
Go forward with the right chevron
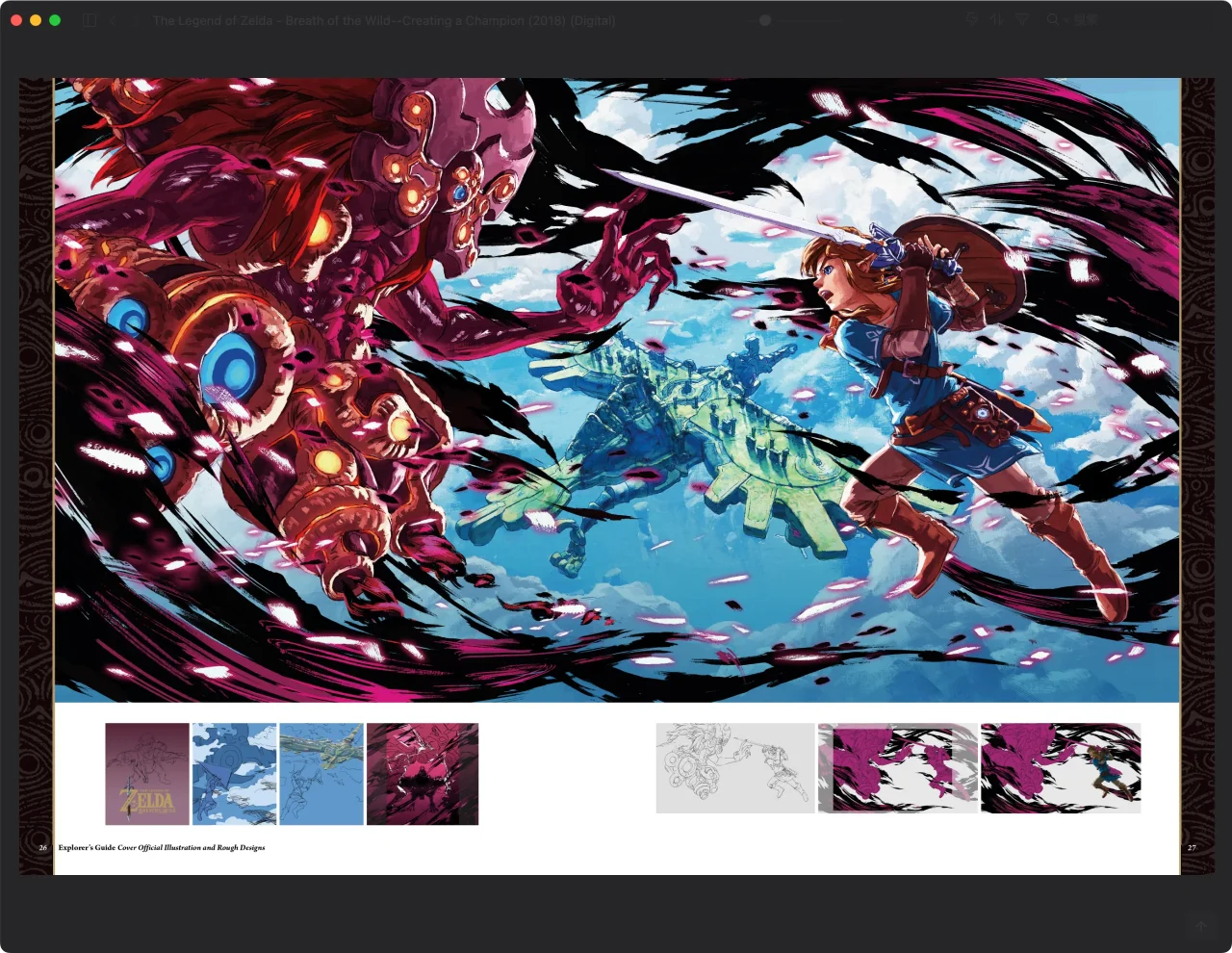(135, 20)
